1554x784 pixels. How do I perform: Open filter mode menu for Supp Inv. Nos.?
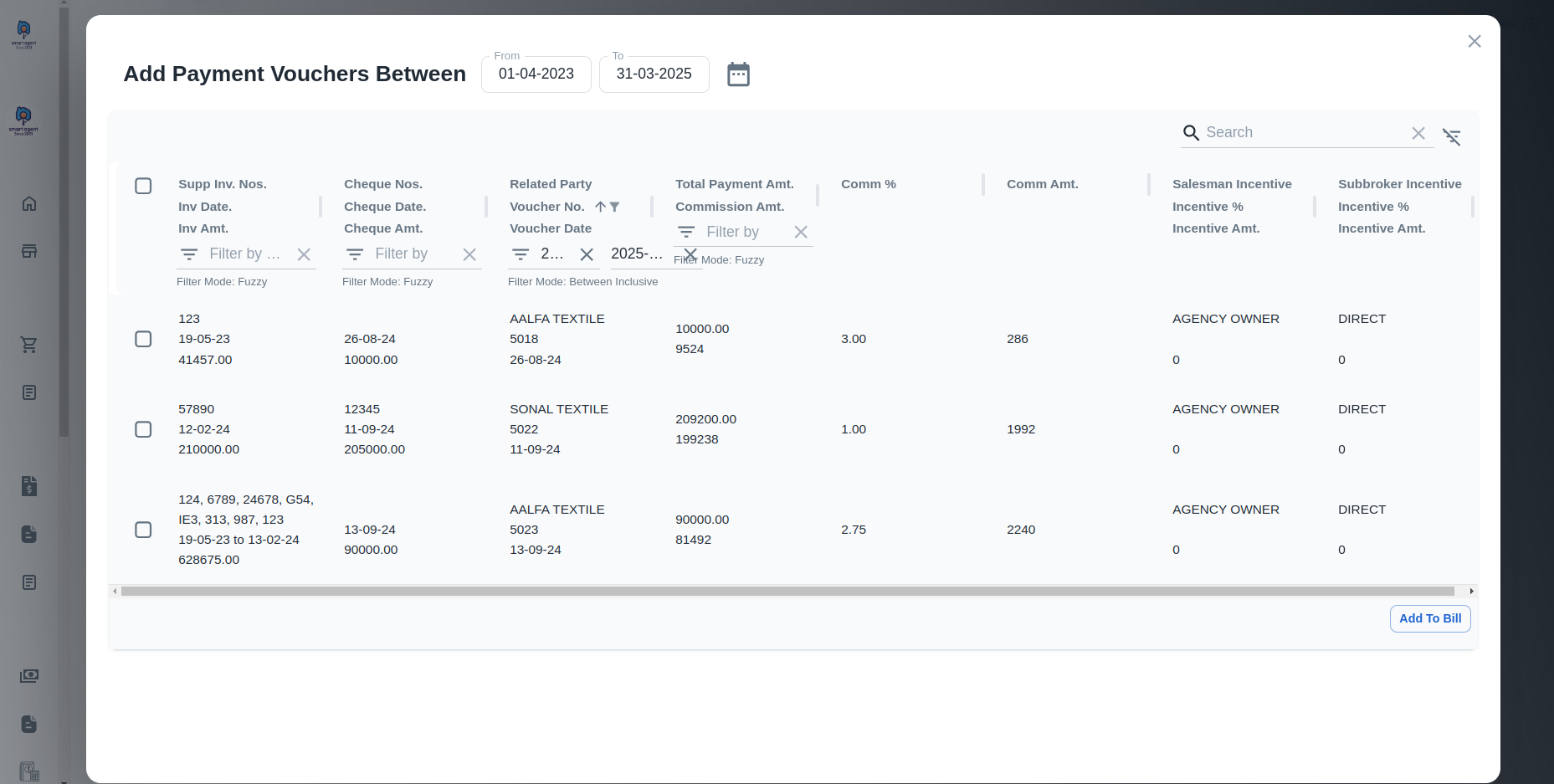tap(189, 254)
